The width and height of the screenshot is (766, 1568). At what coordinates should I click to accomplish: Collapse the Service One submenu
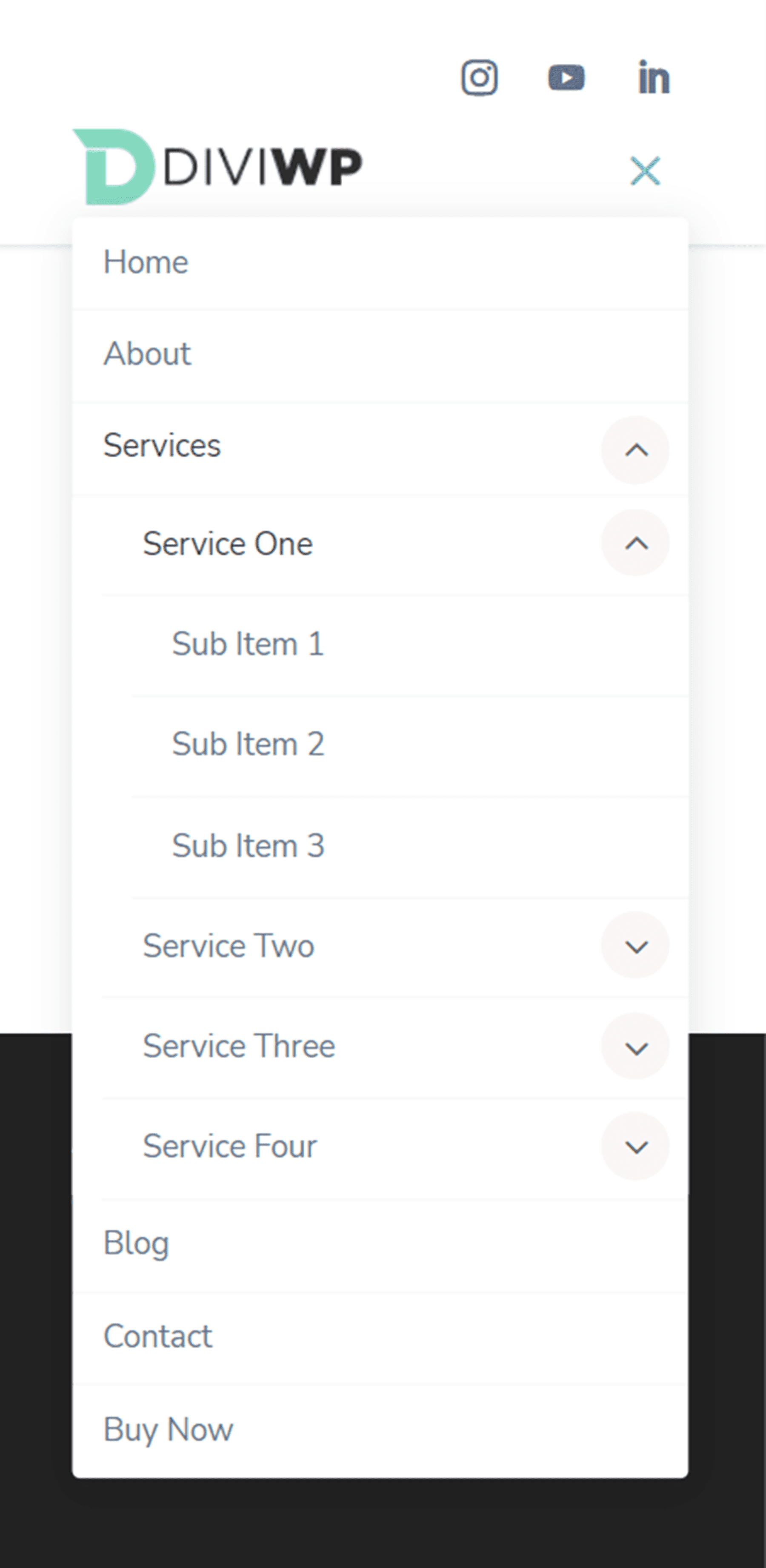pyautogui.click(x=636, y=543)
